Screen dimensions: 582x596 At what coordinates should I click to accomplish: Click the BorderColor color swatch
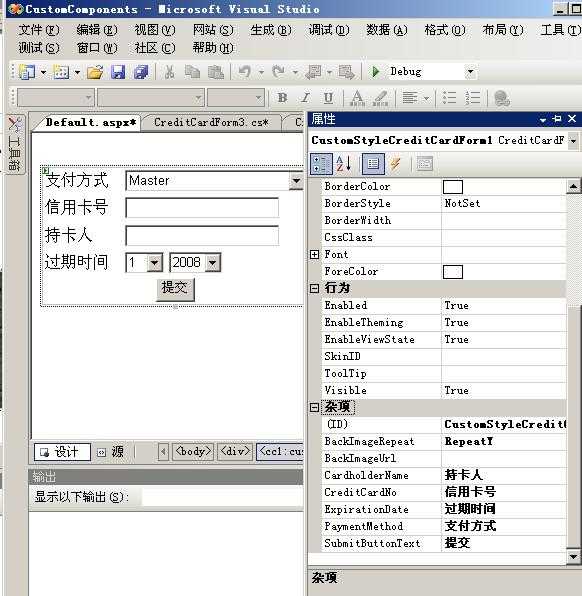click(453, 187)
